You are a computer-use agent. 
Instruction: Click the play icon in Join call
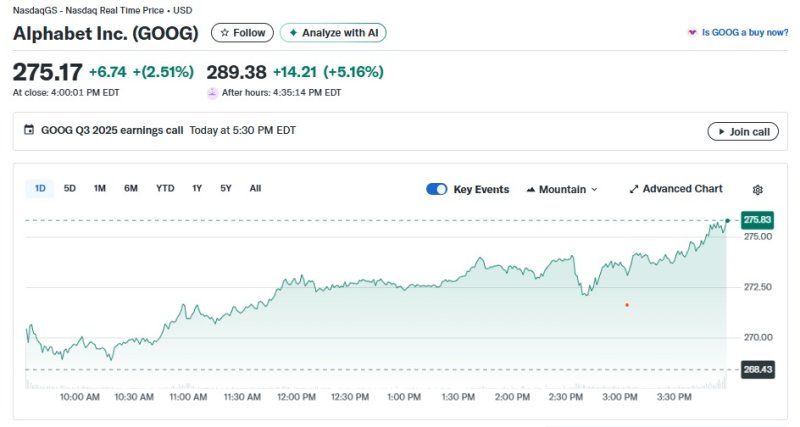pyautogui.click(x=719, y=131)
